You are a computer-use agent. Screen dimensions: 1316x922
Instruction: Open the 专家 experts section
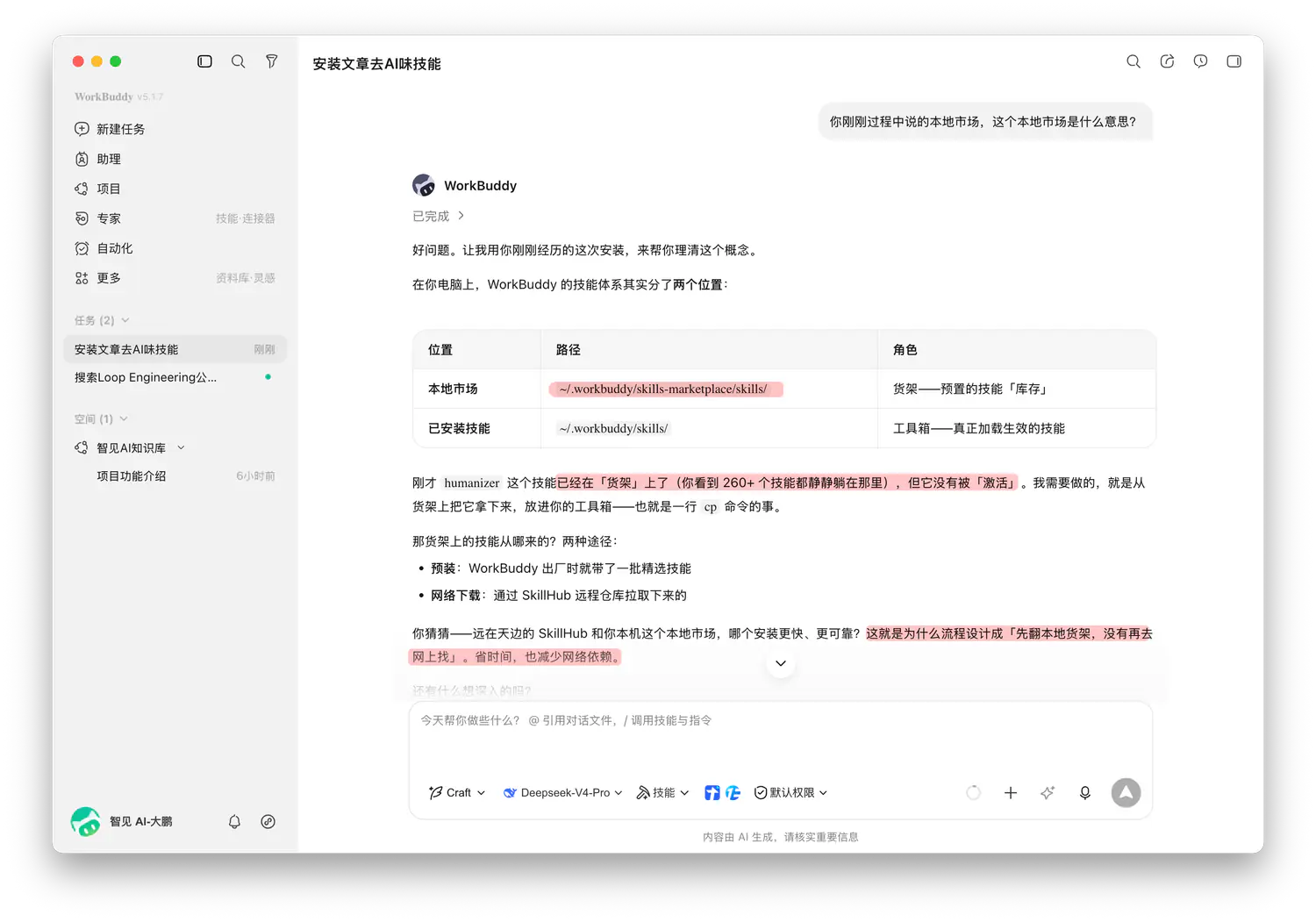pyautogui.click(x=97, y=218)
